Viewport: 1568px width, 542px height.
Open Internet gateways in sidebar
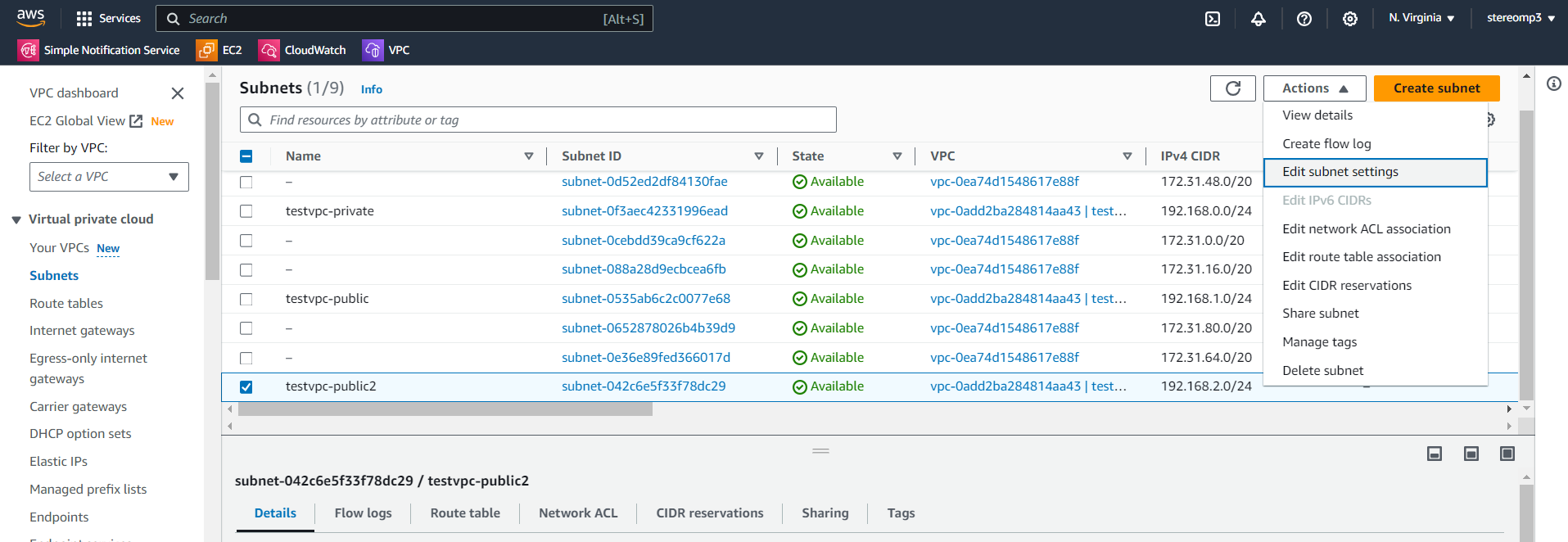pyautogui.click(x=82, y=331)
